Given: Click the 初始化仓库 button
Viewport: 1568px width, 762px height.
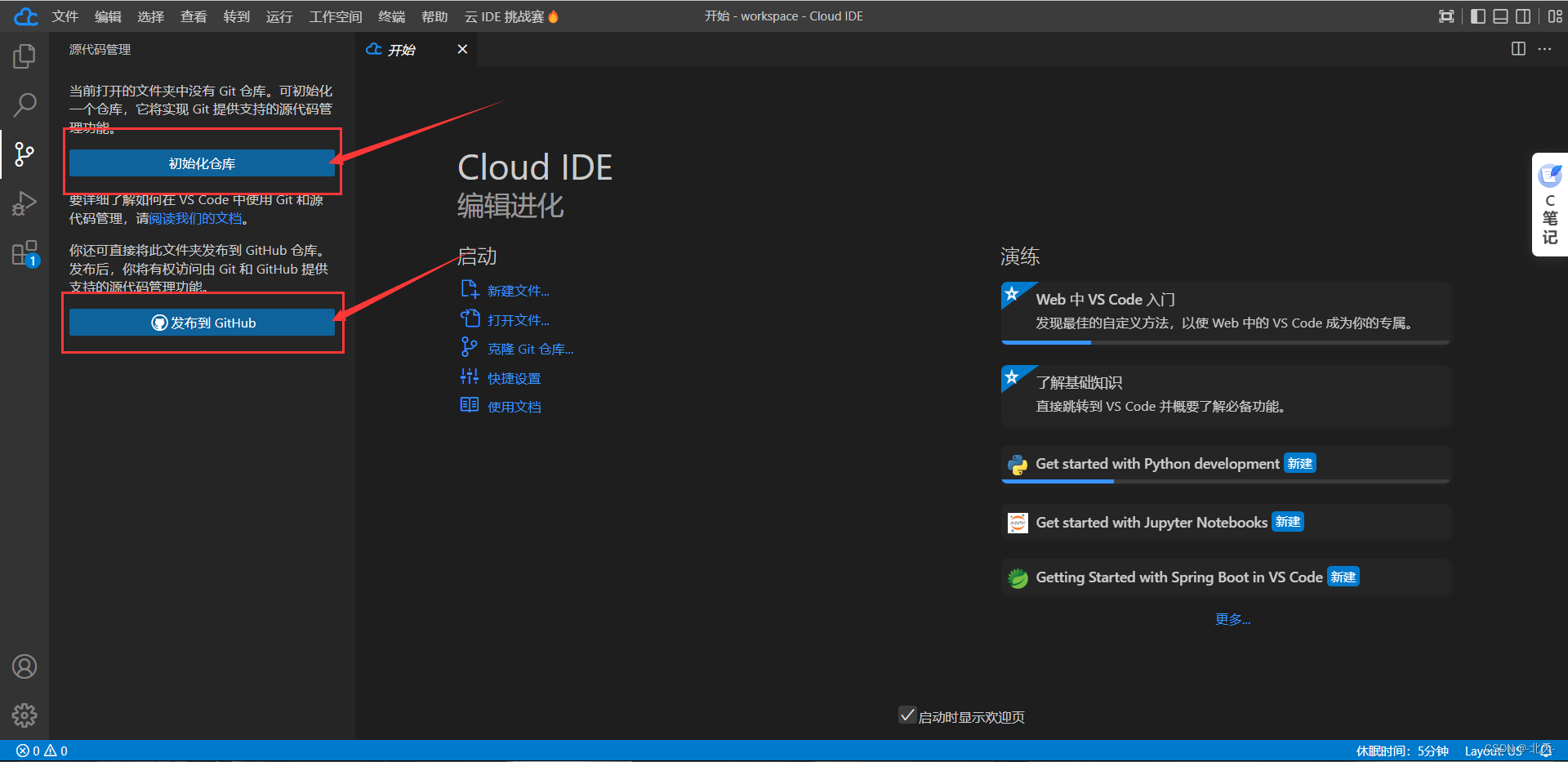Looking at the screenshot, I should [202, 163].
